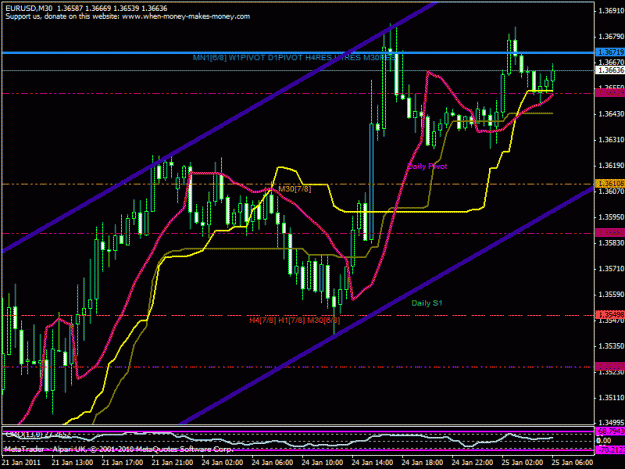Viewport: 625px width, 469px height.
Task: Click the magenta 68.7943 indicator level tag
Action: (610, 431)
